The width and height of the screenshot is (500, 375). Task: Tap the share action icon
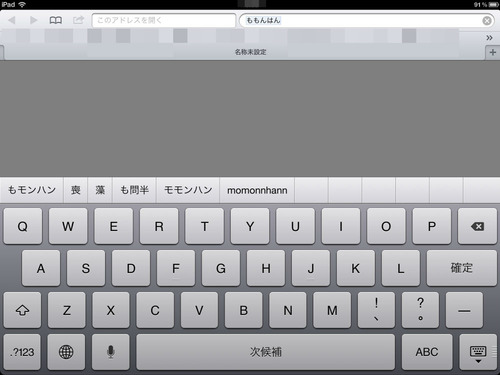tap(78, 20)
